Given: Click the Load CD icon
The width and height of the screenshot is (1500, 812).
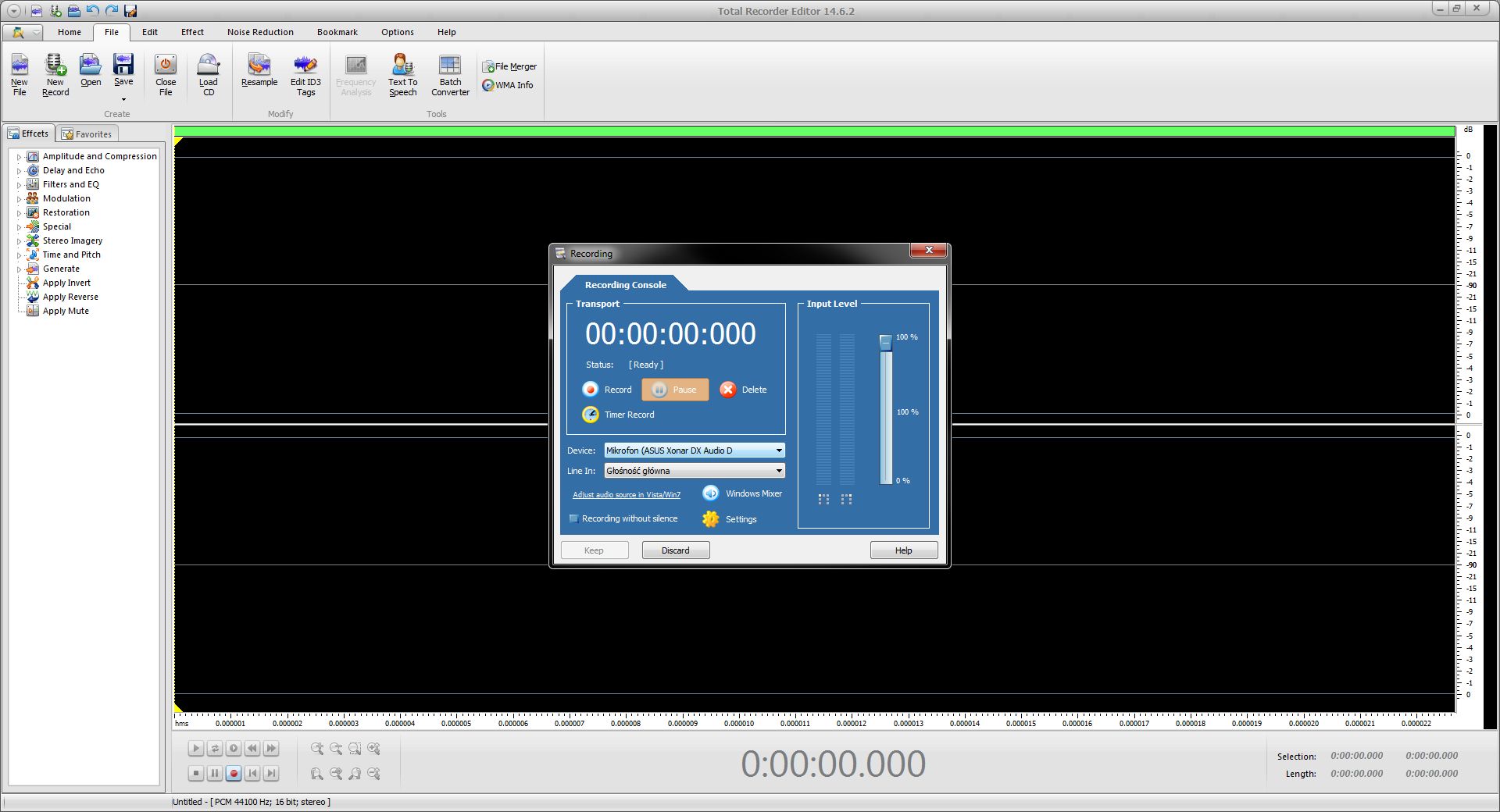Looking at the screenshot, I should pyautogui.click(x=208, y=74).
